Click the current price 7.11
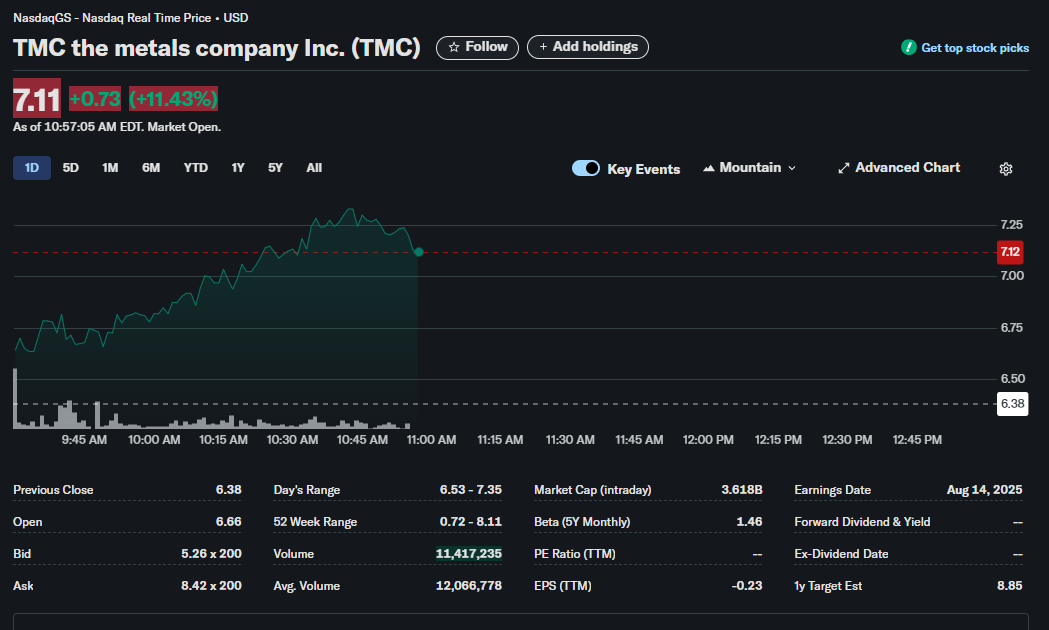 pyautogui.click(x=37, y=99)
